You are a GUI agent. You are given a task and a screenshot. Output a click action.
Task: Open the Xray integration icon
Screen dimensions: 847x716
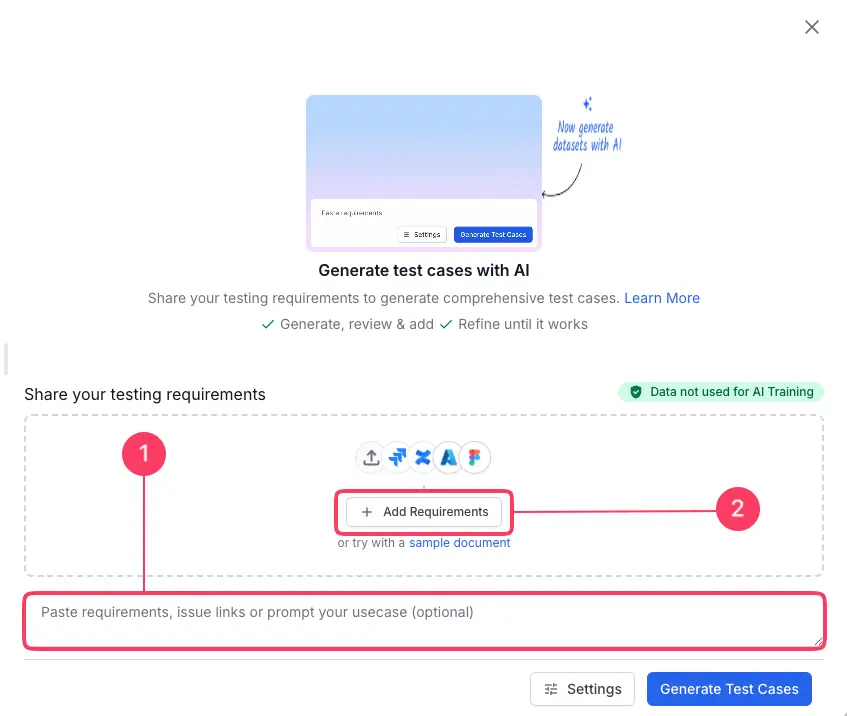click(423, 457)
